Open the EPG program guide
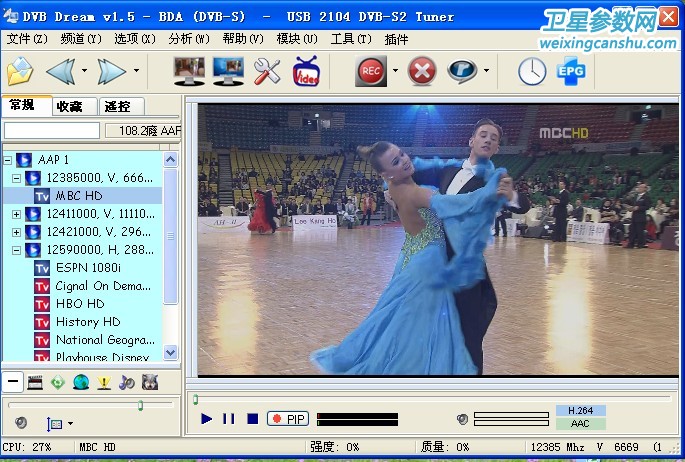This screenshot has height=462, width=685. pyautogui.click(x=572, y=71)
